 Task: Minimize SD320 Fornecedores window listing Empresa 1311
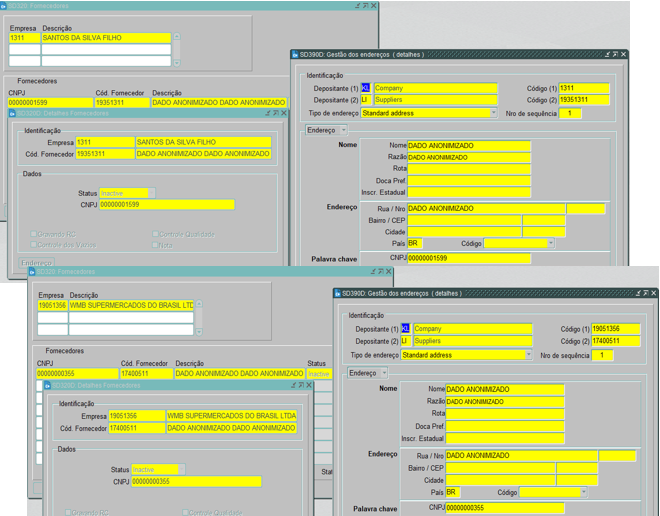click(357, 5)
